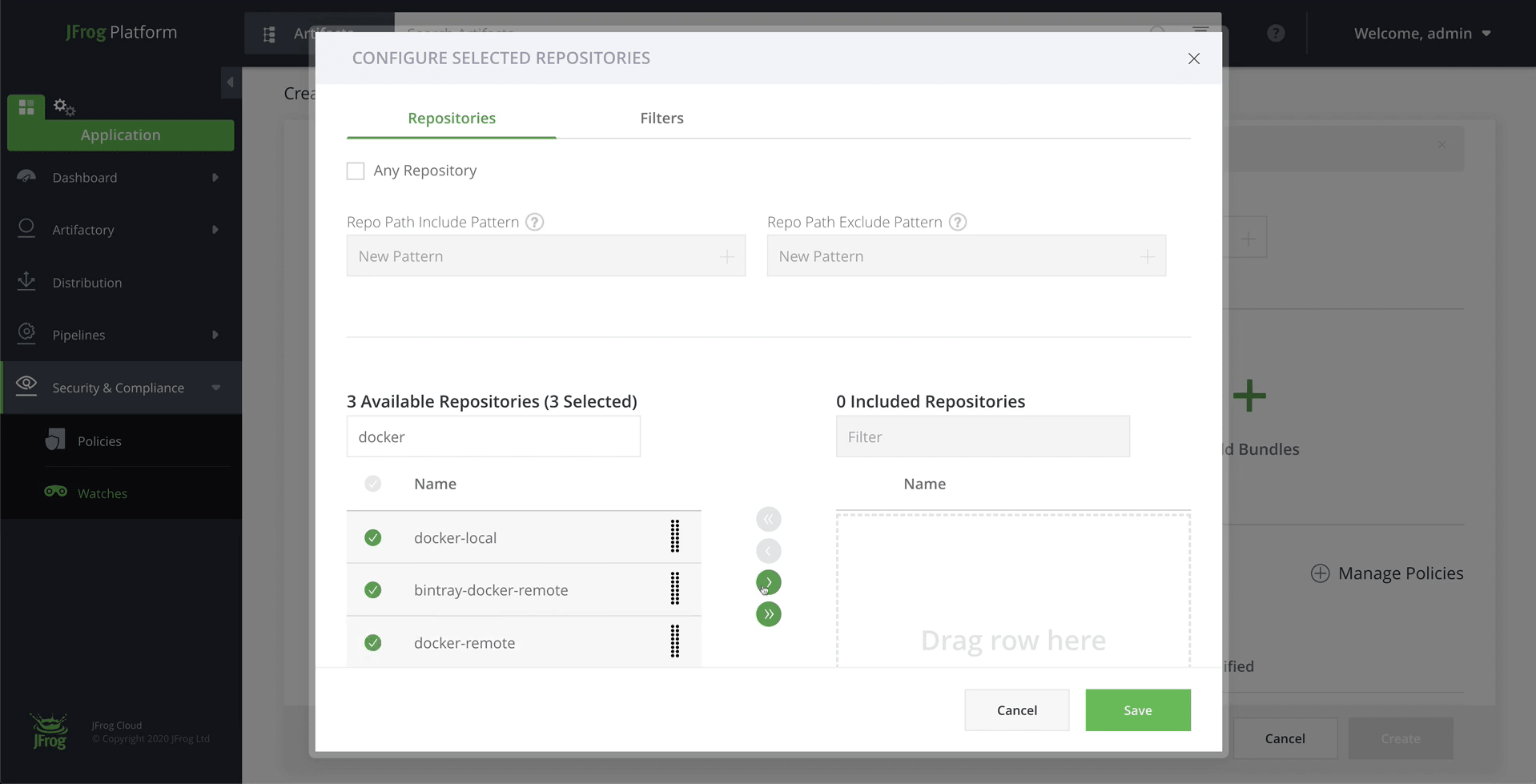
Task: Collapse the sidebar with the left arrow
Action: [230, 82]
